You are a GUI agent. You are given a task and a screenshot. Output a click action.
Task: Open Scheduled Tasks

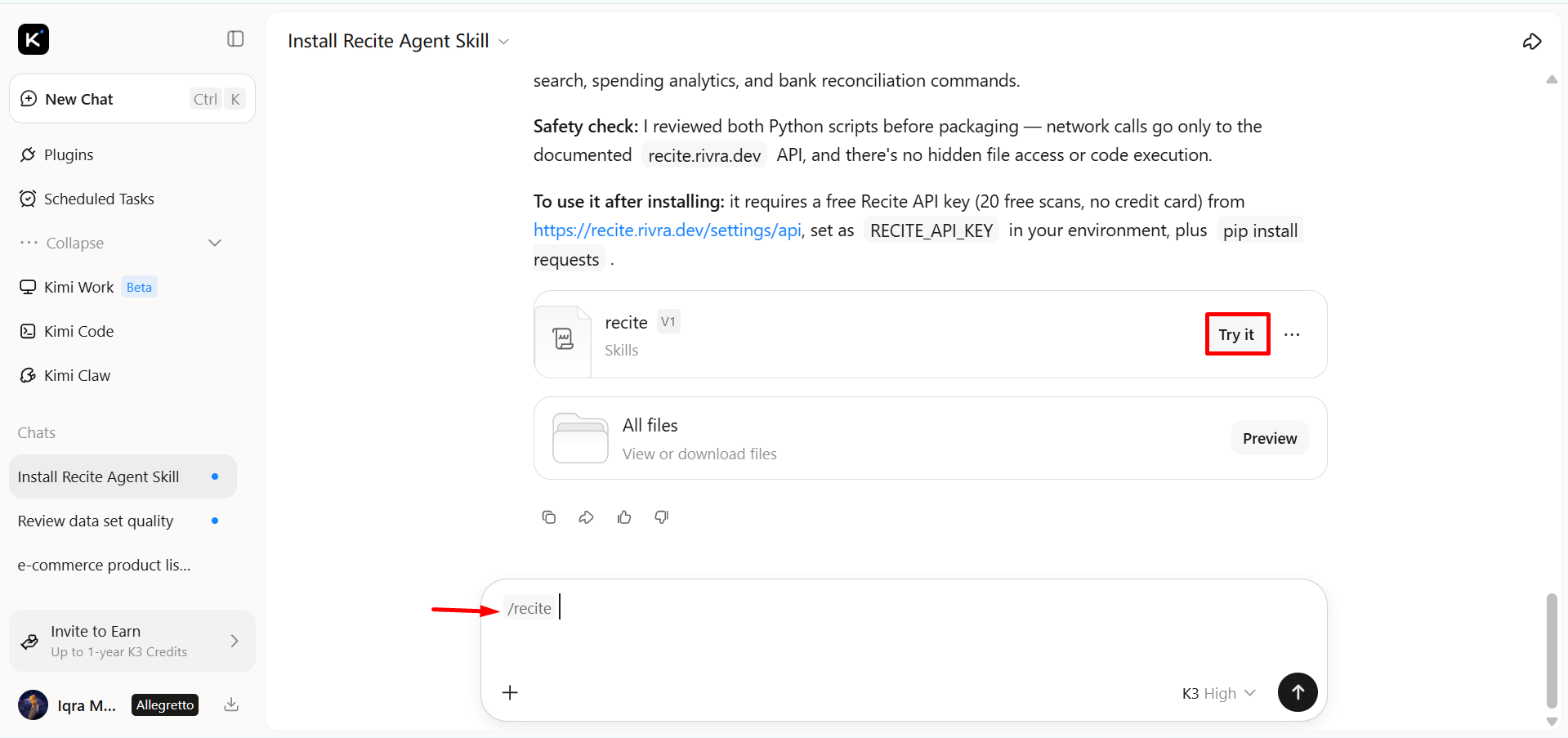tap(99, 199)
